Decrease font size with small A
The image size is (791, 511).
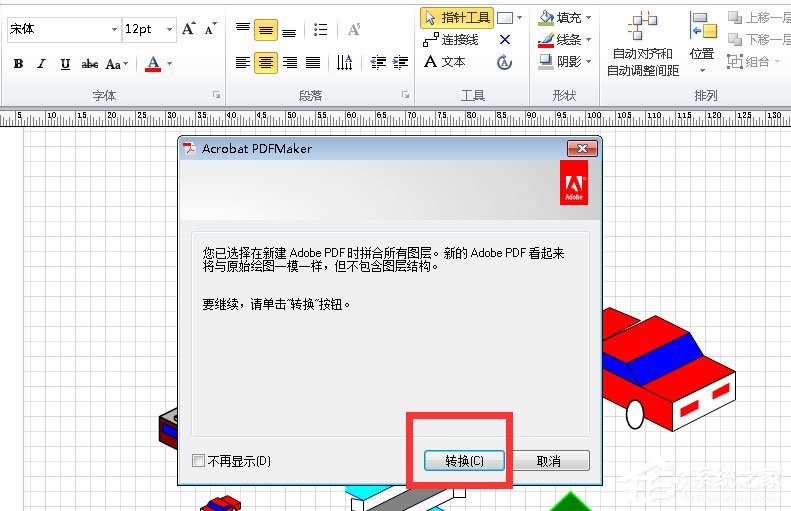point(211,29)
